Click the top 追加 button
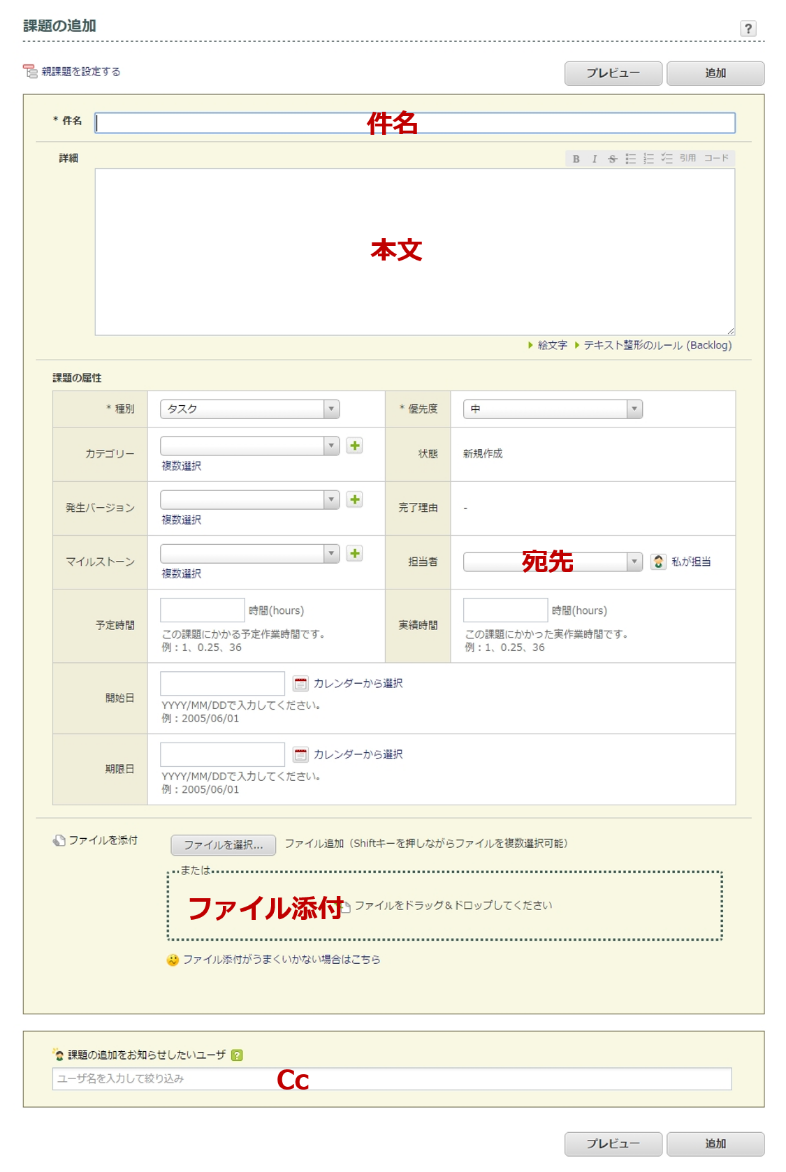Image resolution: width=786 pixels, height=1172 pixels. (715, 73)
